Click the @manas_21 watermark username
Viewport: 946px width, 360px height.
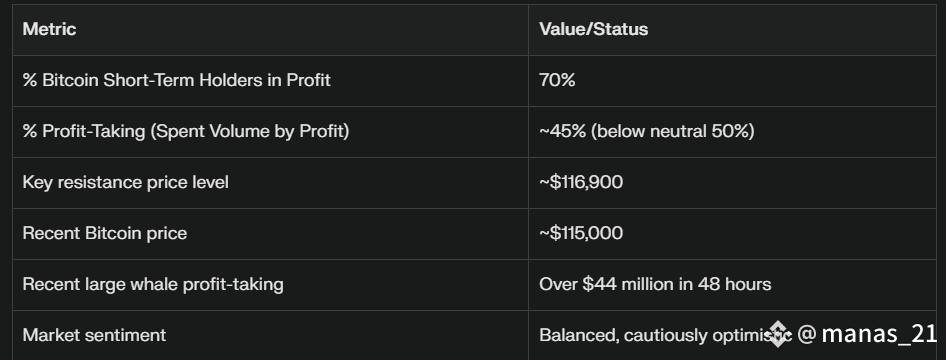click(x=866, y=333)
